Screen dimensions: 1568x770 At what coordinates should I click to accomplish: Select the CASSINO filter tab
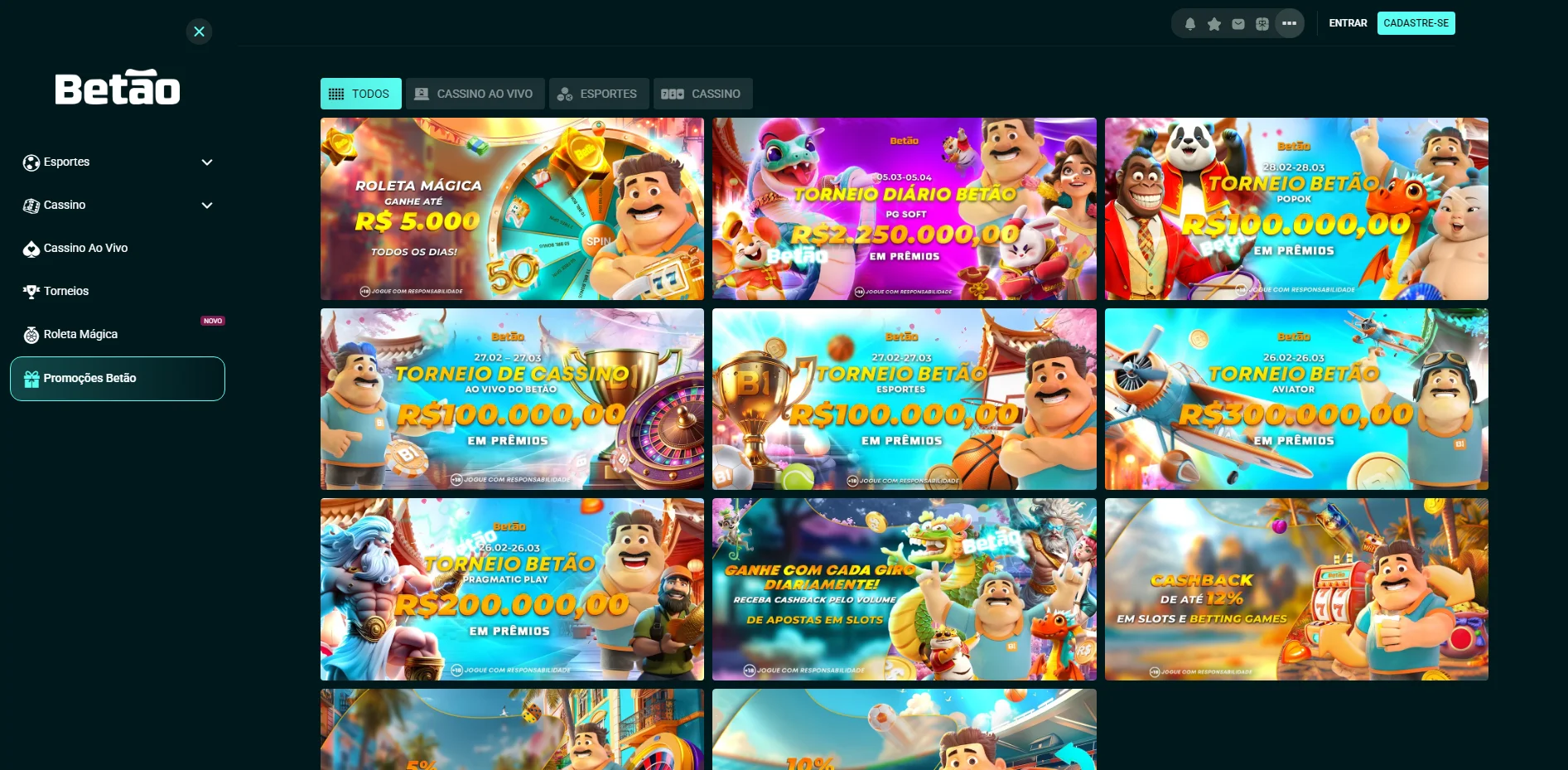tap(703, 94)
